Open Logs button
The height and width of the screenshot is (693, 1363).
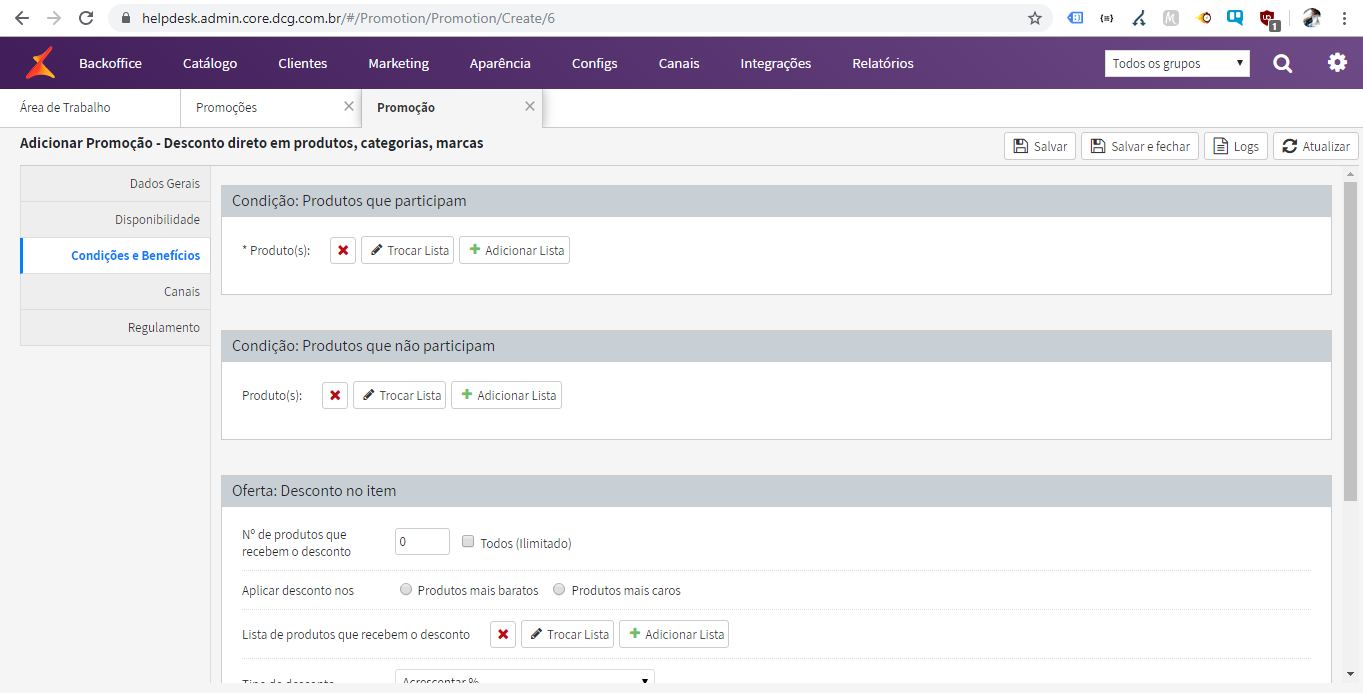(1236, 146)
